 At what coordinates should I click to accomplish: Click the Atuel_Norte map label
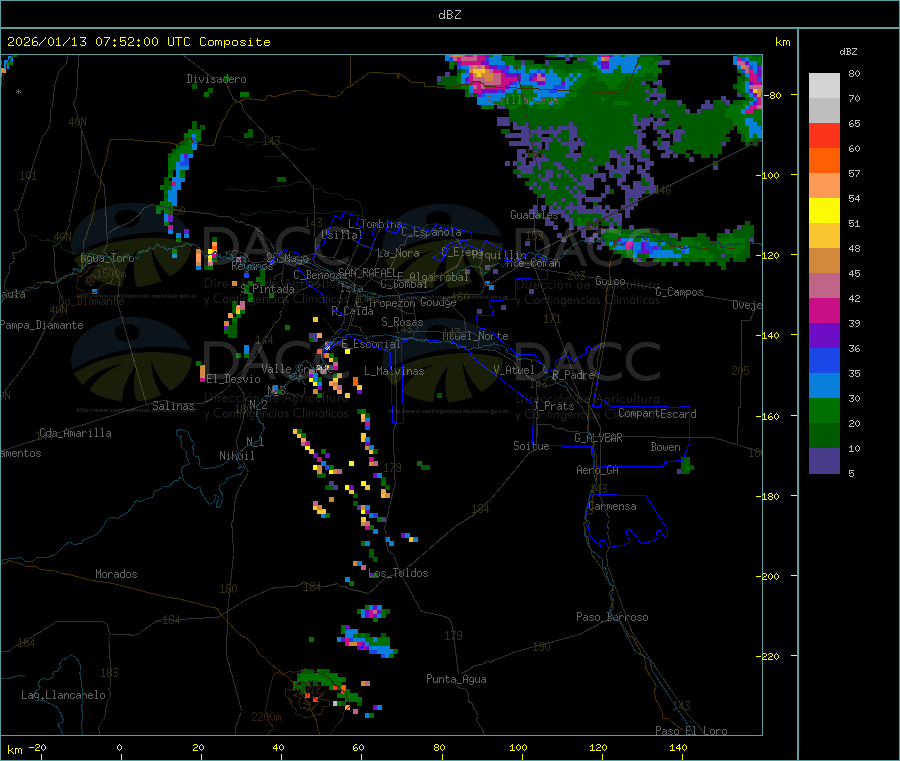click(475, 336)
